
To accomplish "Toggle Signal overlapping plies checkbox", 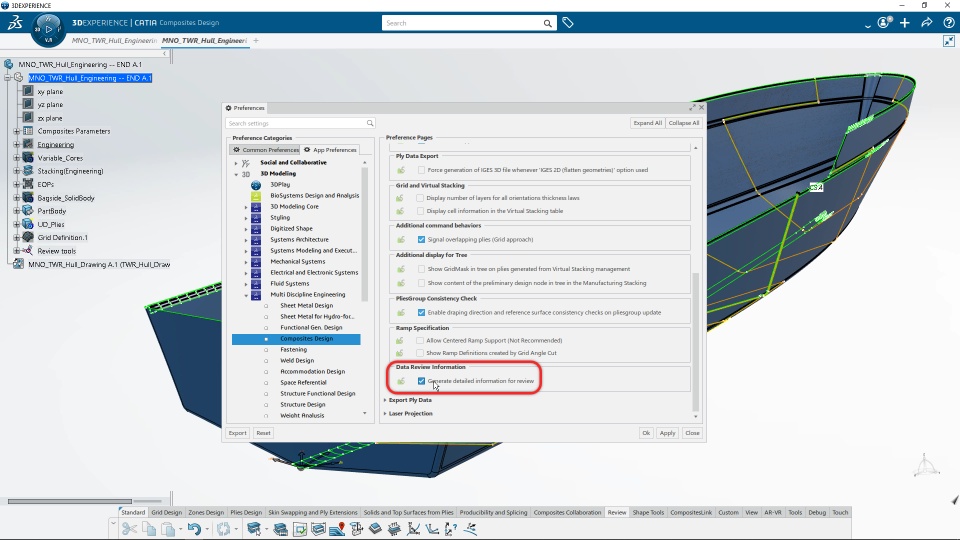I will [421, 239].
